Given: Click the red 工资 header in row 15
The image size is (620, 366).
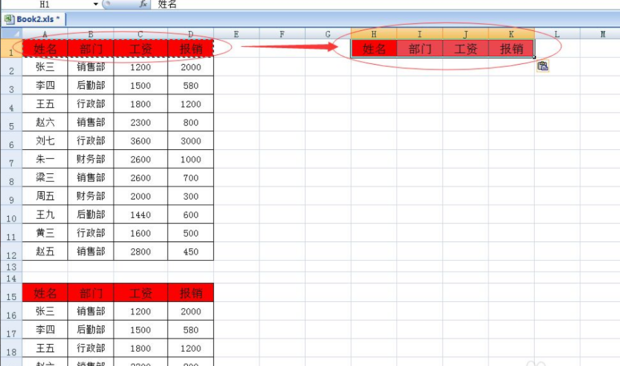Looking at the screenshot, I should (140, 293).
